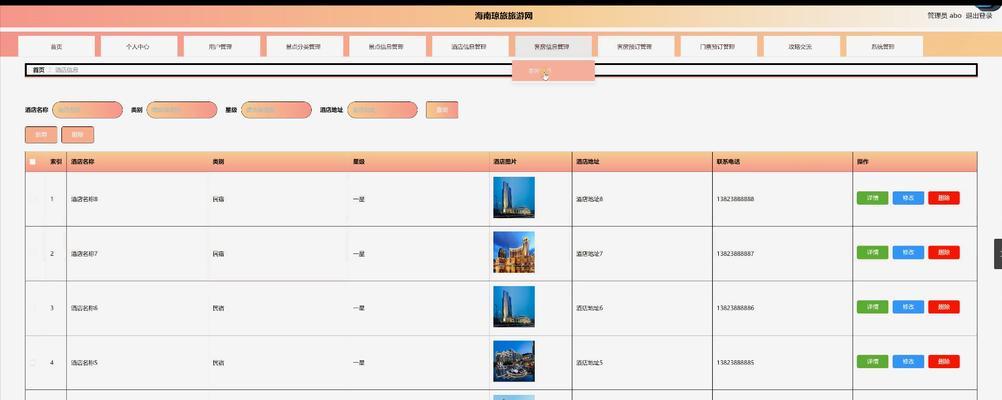Focus the 星级 search field
Image resolution: width=1002 pixels, height=400 pixels.
coord(277,110)
